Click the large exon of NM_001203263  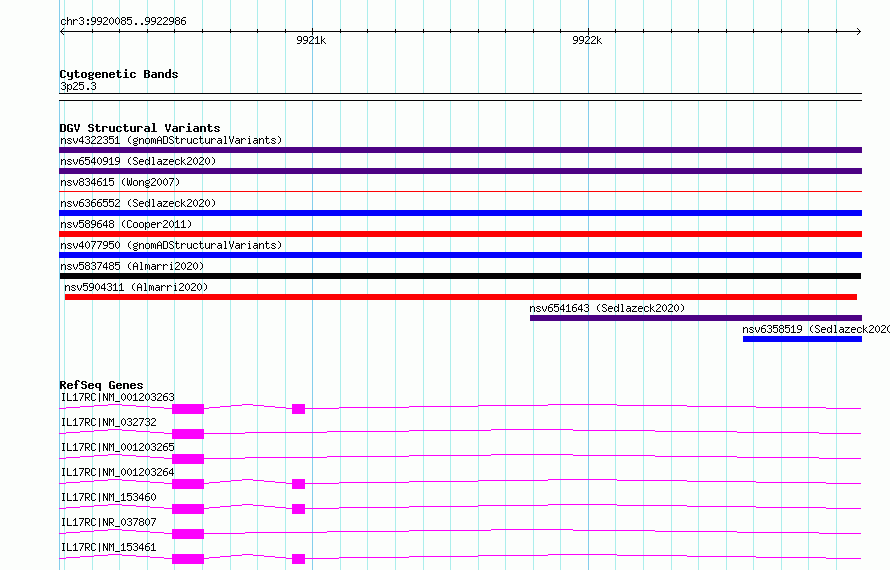188,409
